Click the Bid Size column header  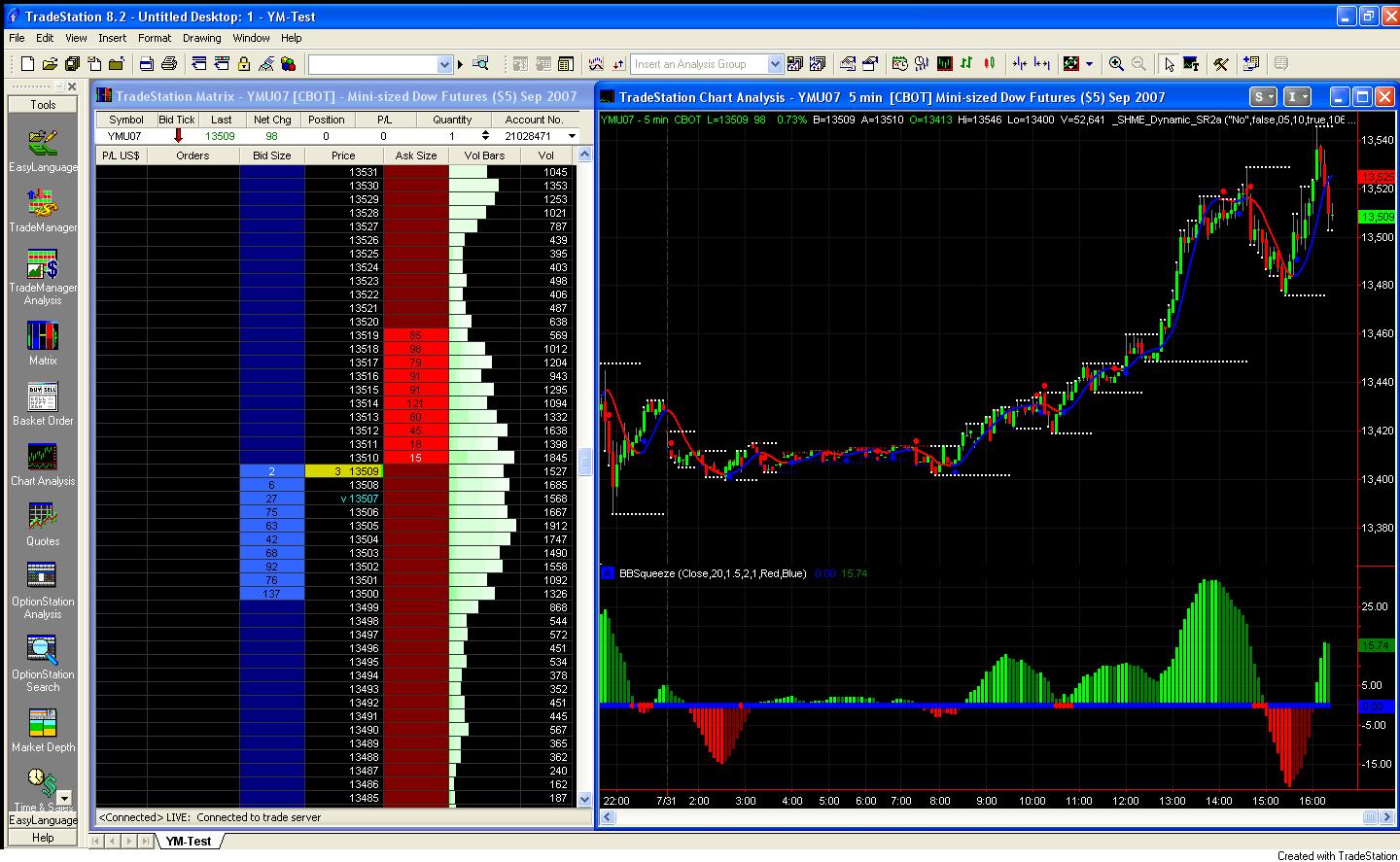pos(272,155)
